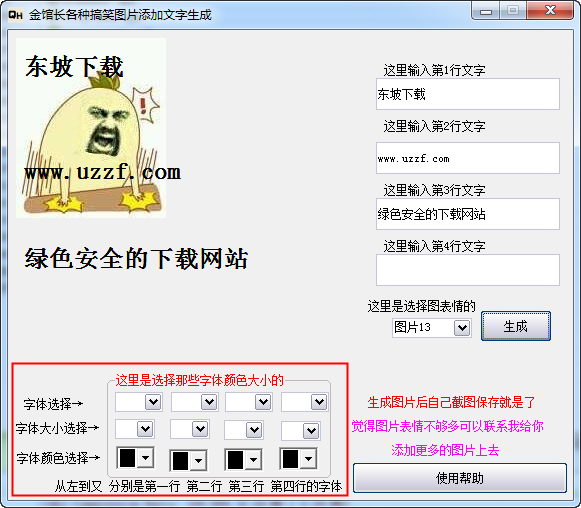
Task: Pick second-line font color black swatch
Action: 180,461
